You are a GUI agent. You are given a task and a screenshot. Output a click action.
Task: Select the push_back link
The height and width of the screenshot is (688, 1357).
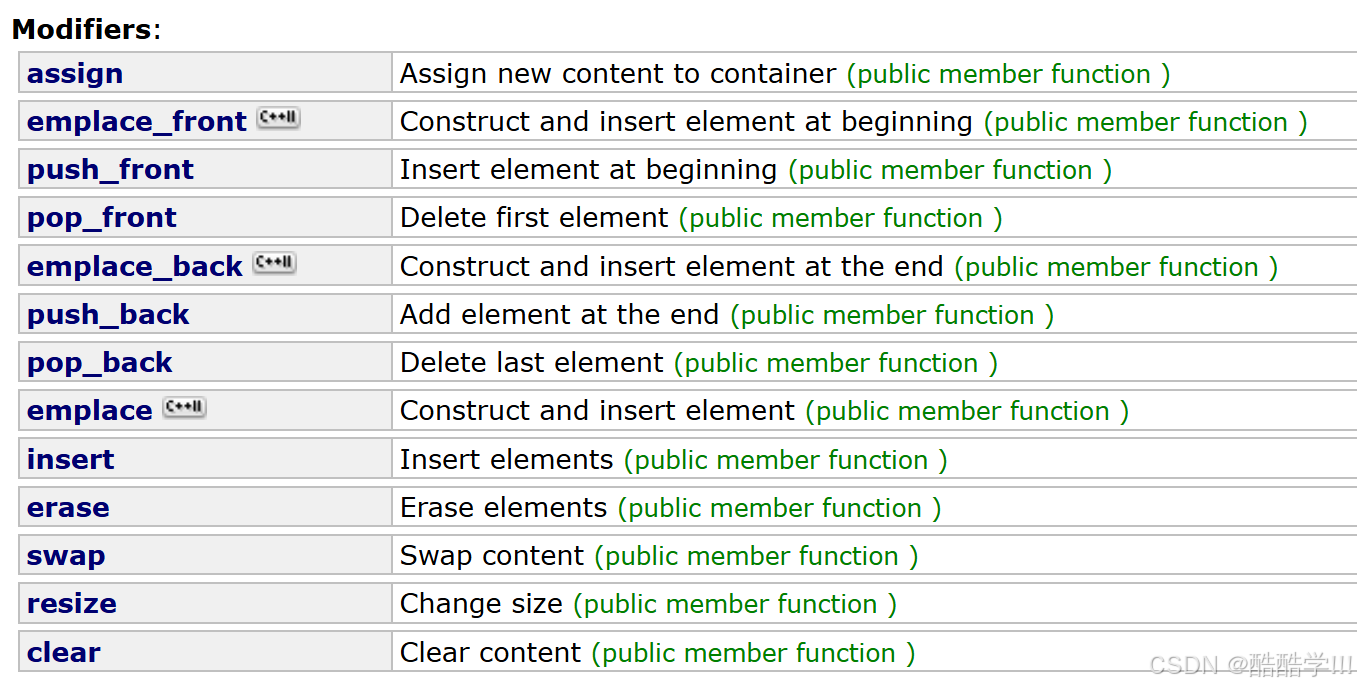108,315
